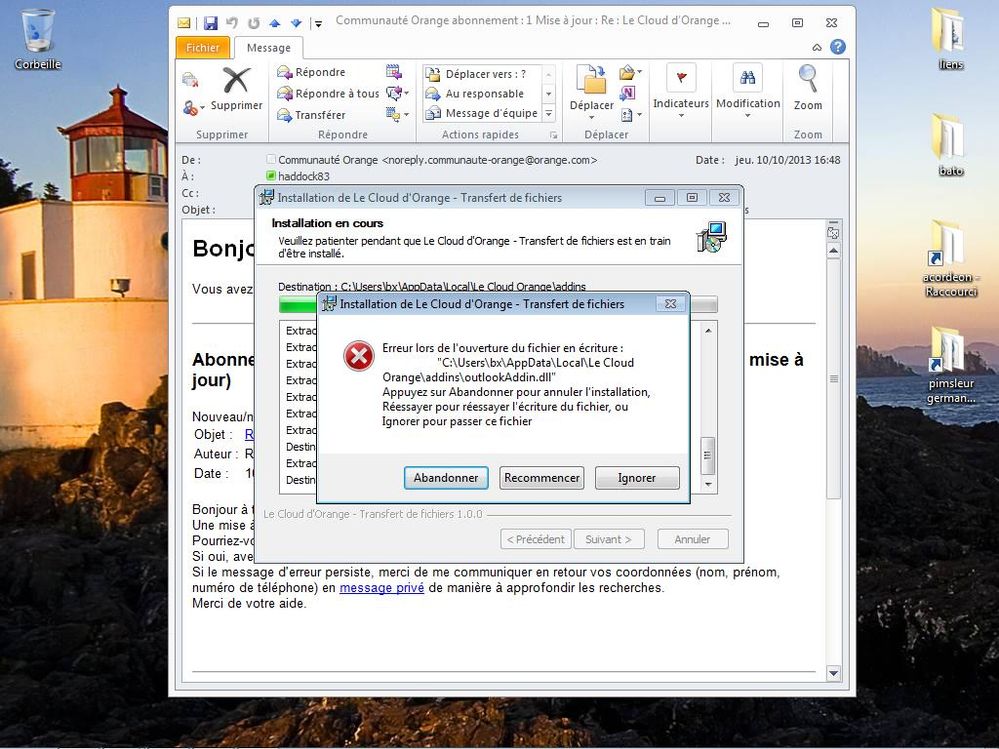
Task: Click the Save icon in quick access toolbar
Action: tap(210, 23)
